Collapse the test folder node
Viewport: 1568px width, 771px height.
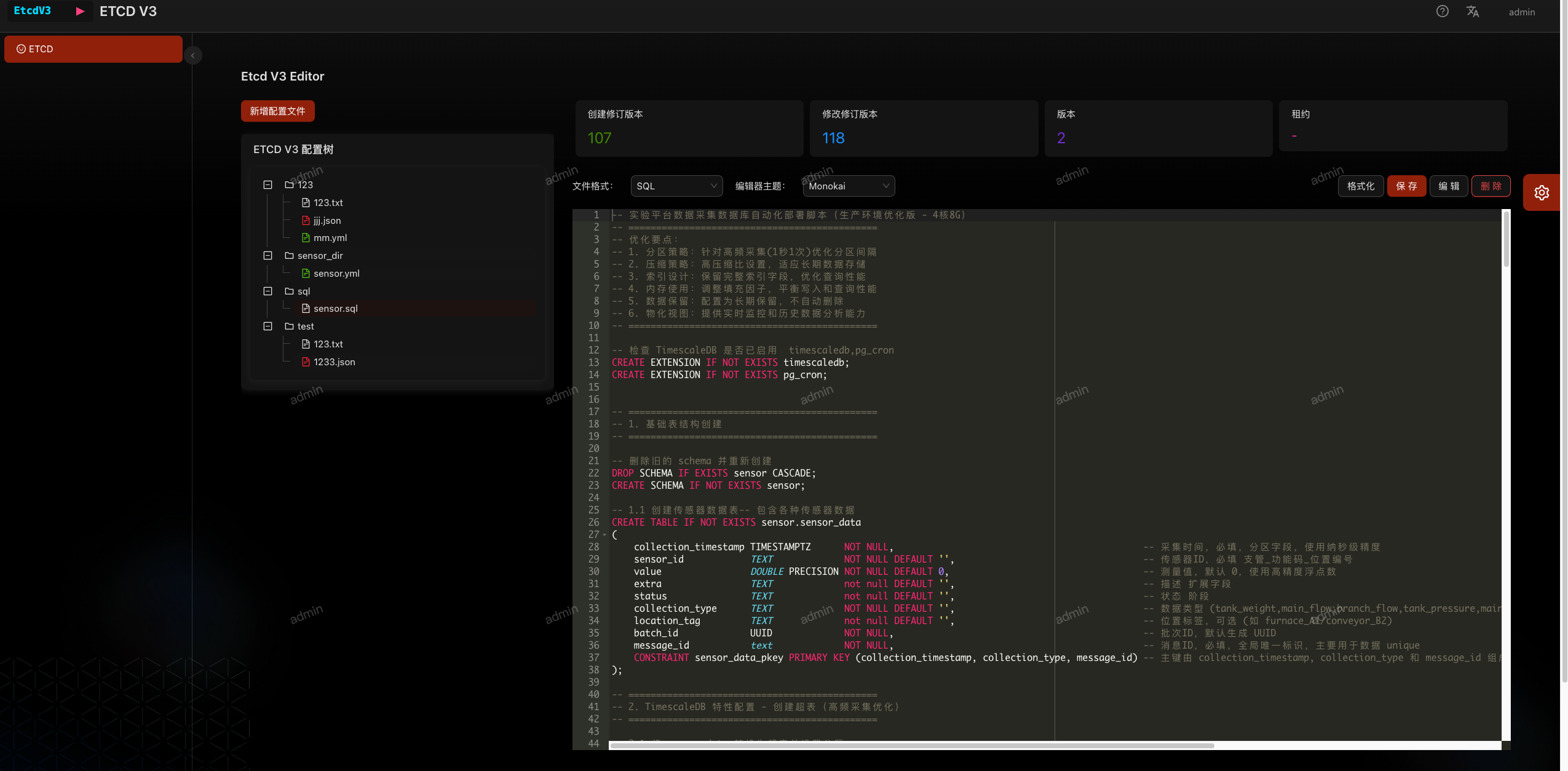(267, 326)
